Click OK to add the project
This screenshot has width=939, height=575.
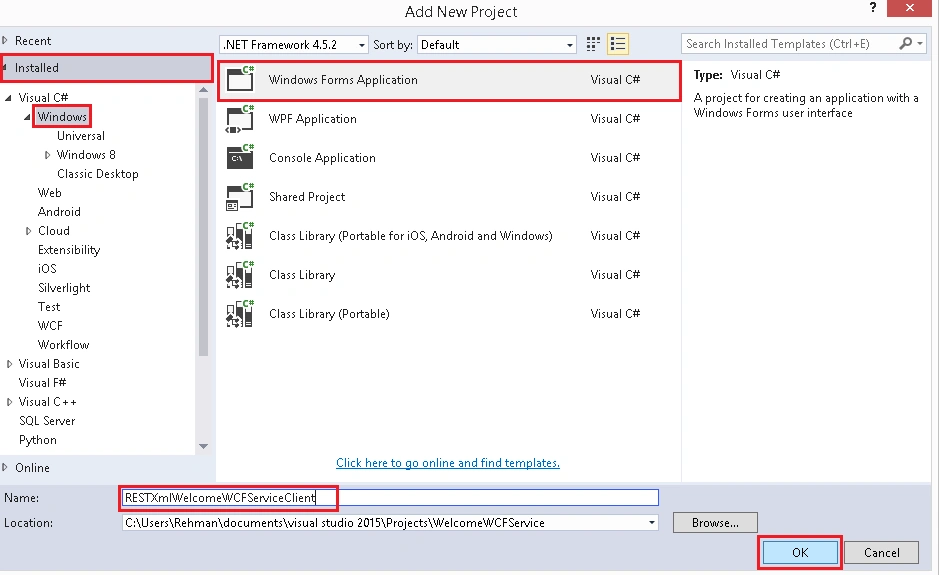[x=800, y=552]
